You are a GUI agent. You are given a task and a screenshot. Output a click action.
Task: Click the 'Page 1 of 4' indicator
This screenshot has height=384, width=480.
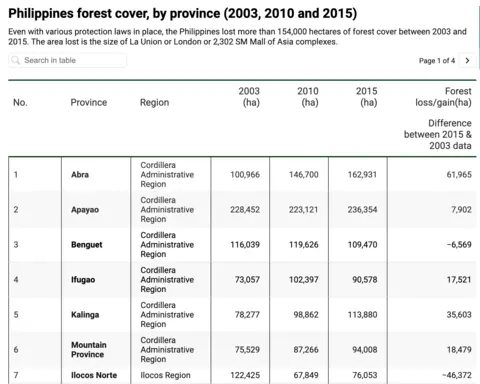pyautogui.click(x=437, y=61)
